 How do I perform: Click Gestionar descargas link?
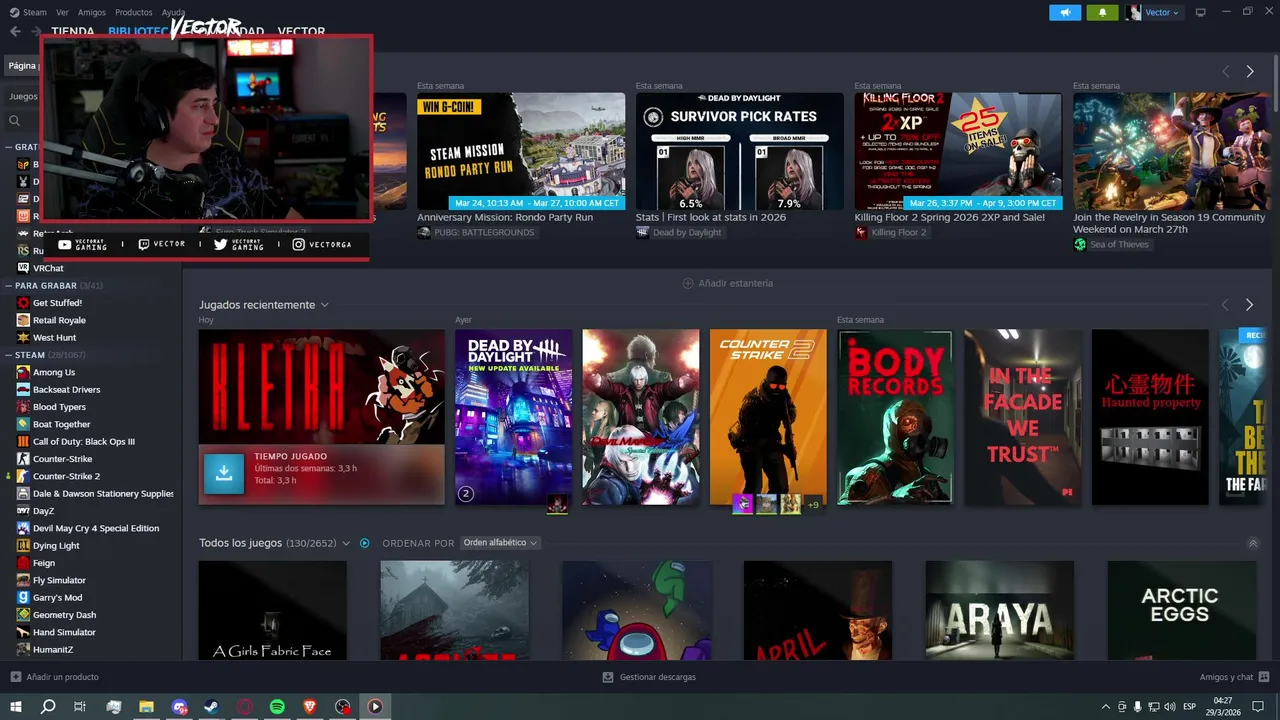coord(658,677)
